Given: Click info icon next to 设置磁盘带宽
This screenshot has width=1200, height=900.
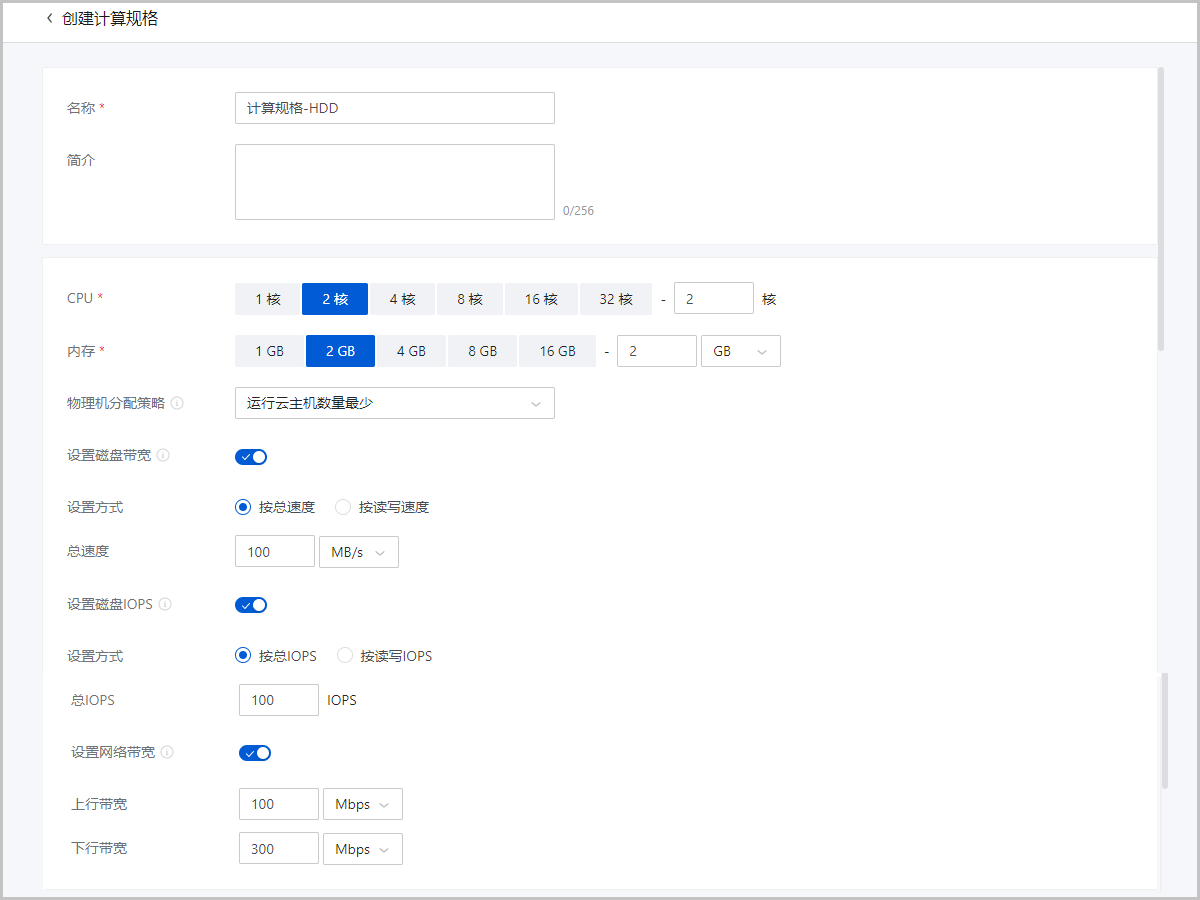Looking at the screenshot, I should [x=163, y=455].
